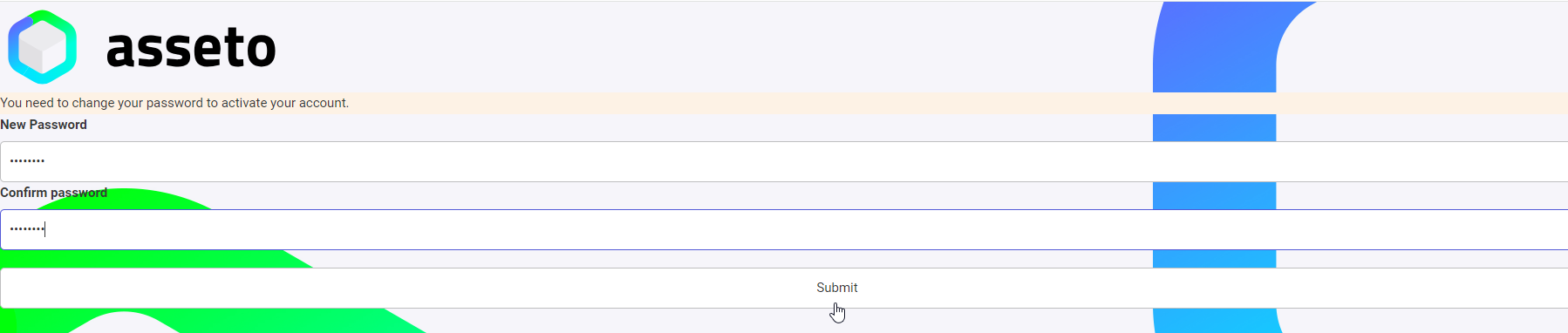Click the New Password label
Image resolution: width=1568 pixels, height=333 pixels.
click(44, 125)
